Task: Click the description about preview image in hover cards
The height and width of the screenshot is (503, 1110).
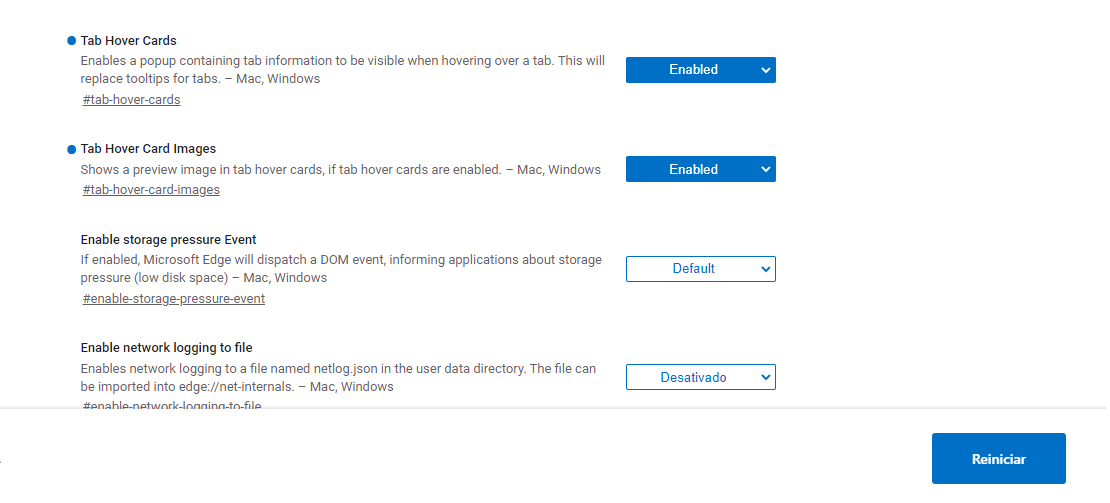Action: [x=341, y=169]
